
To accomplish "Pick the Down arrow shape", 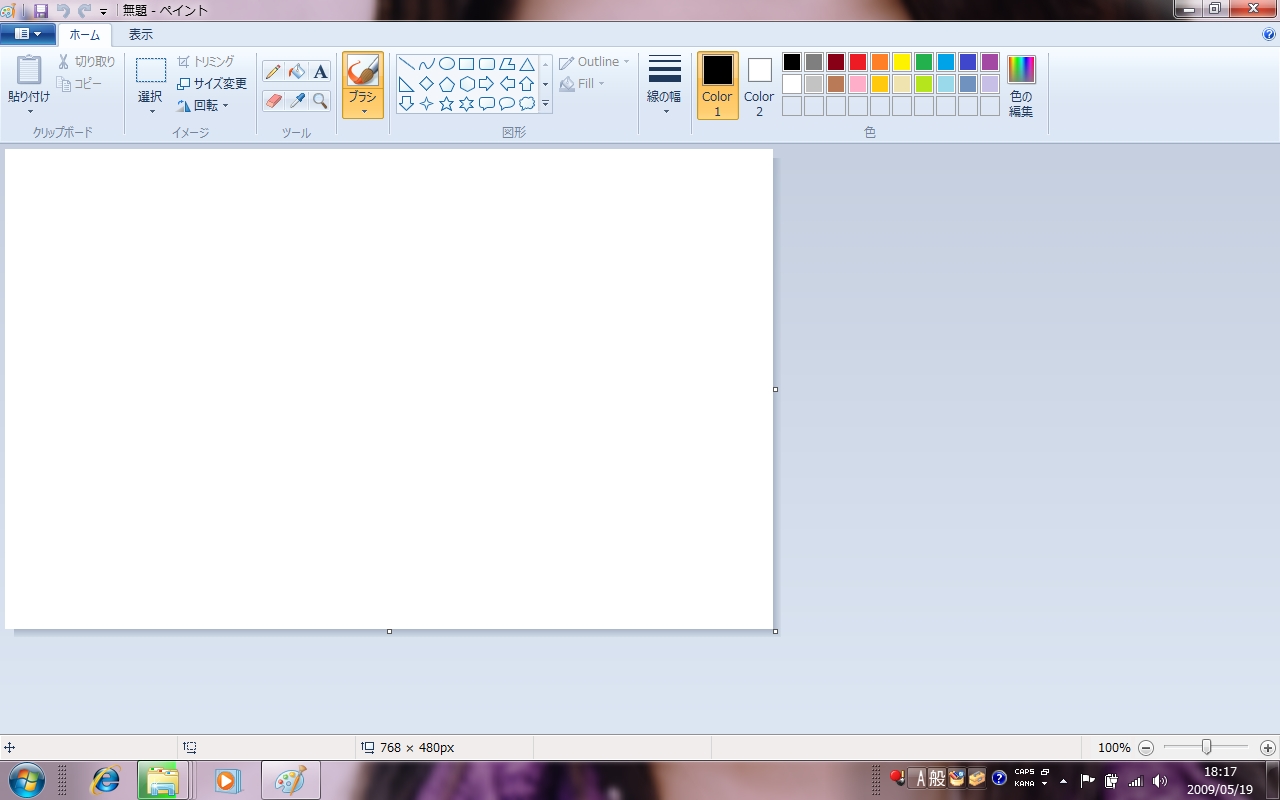I will [x=407, y=103].
